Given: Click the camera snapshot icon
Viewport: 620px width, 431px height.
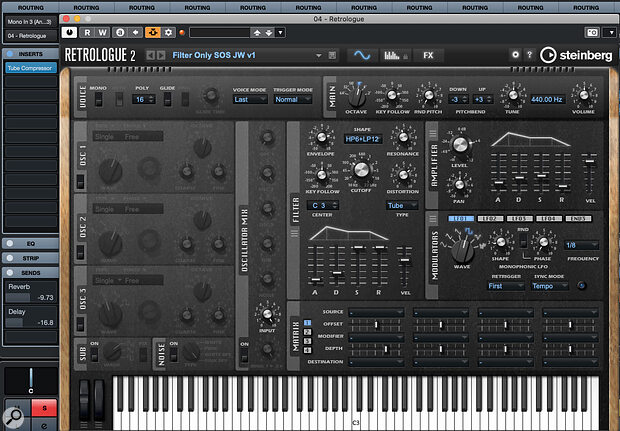Looking at the screenshot, I should 592,32.
